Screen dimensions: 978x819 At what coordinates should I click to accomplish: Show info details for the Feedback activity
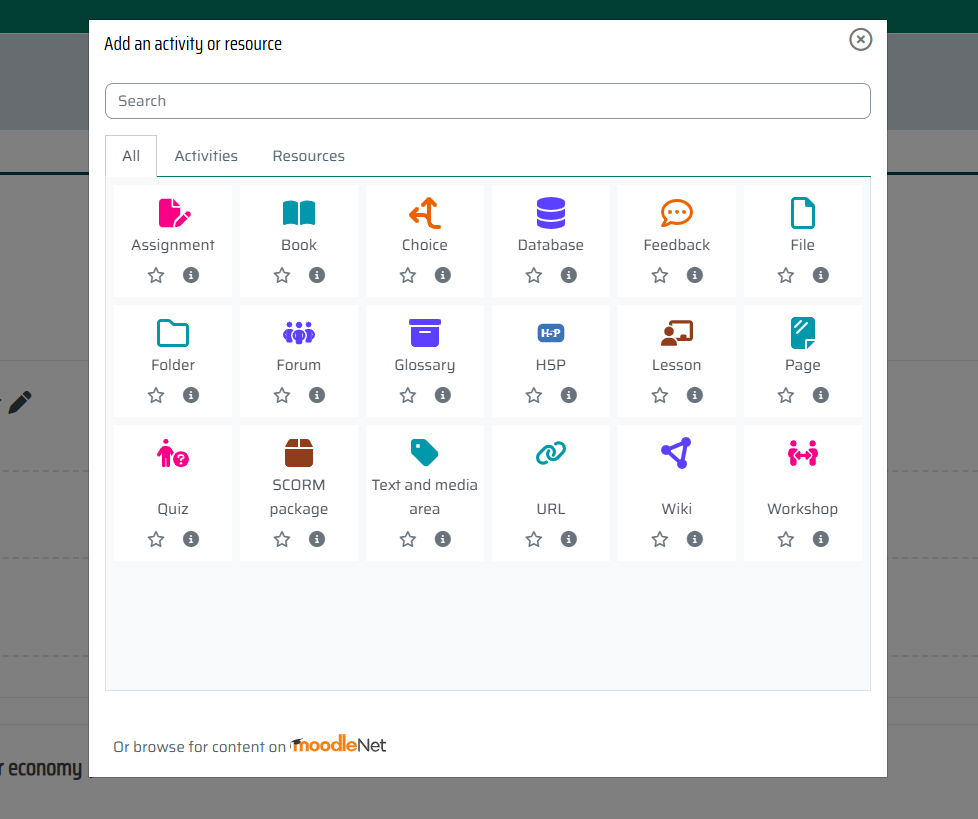(694, 275)
